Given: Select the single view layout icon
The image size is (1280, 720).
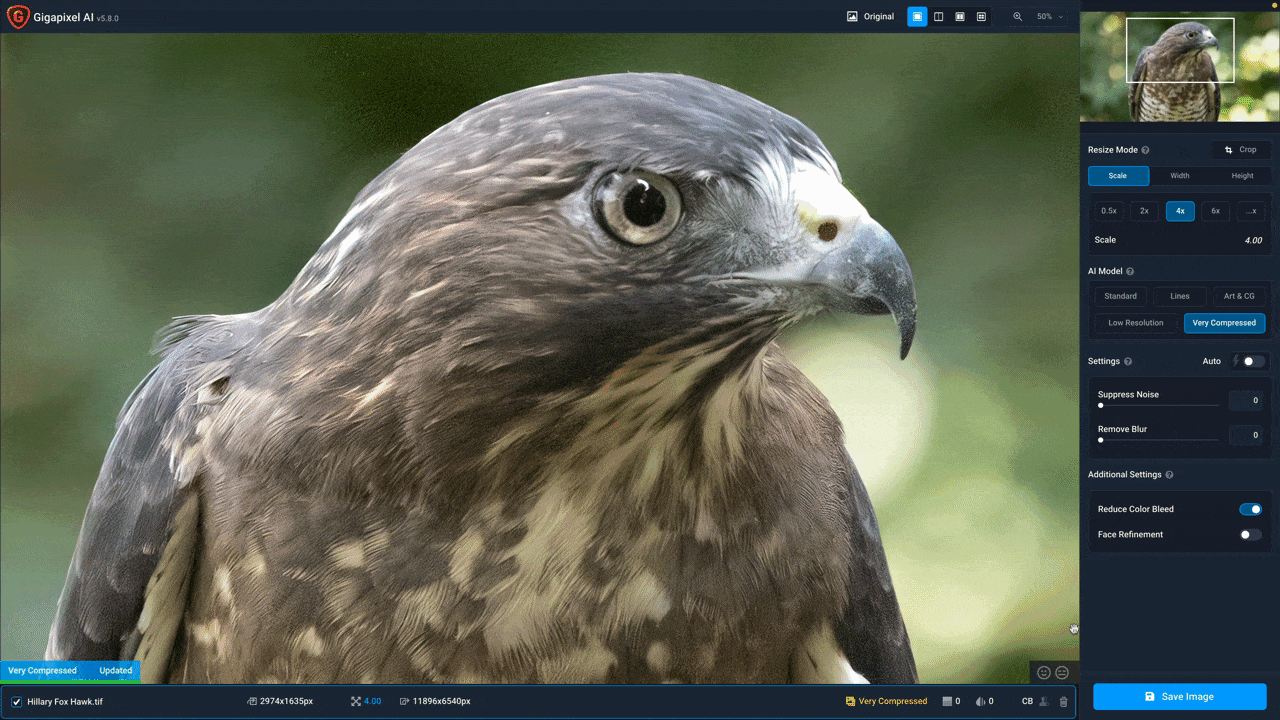Looking at the screenshot, I should click(917, 17).
